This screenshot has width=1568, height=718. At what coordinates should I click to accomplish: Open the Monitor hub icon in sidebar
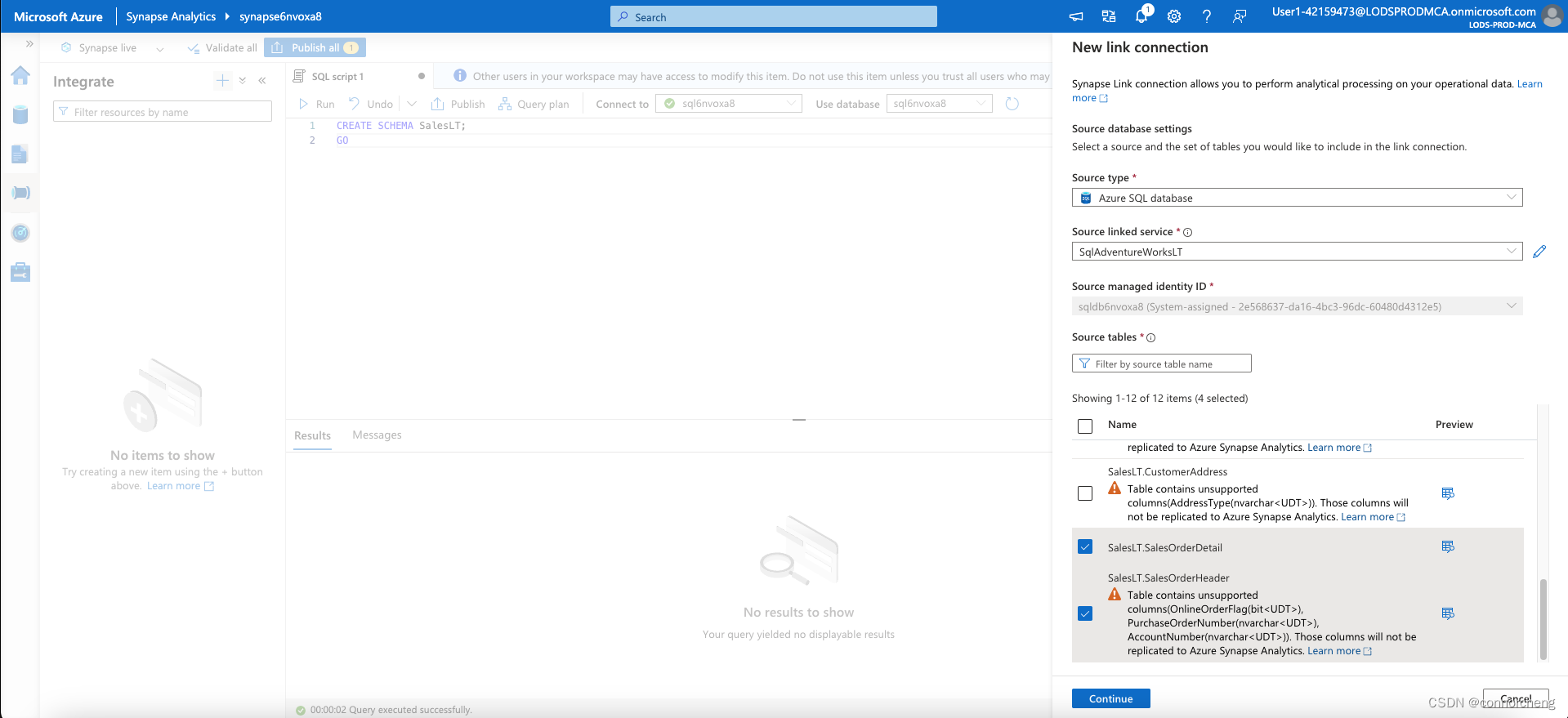(x=20, y=233)
